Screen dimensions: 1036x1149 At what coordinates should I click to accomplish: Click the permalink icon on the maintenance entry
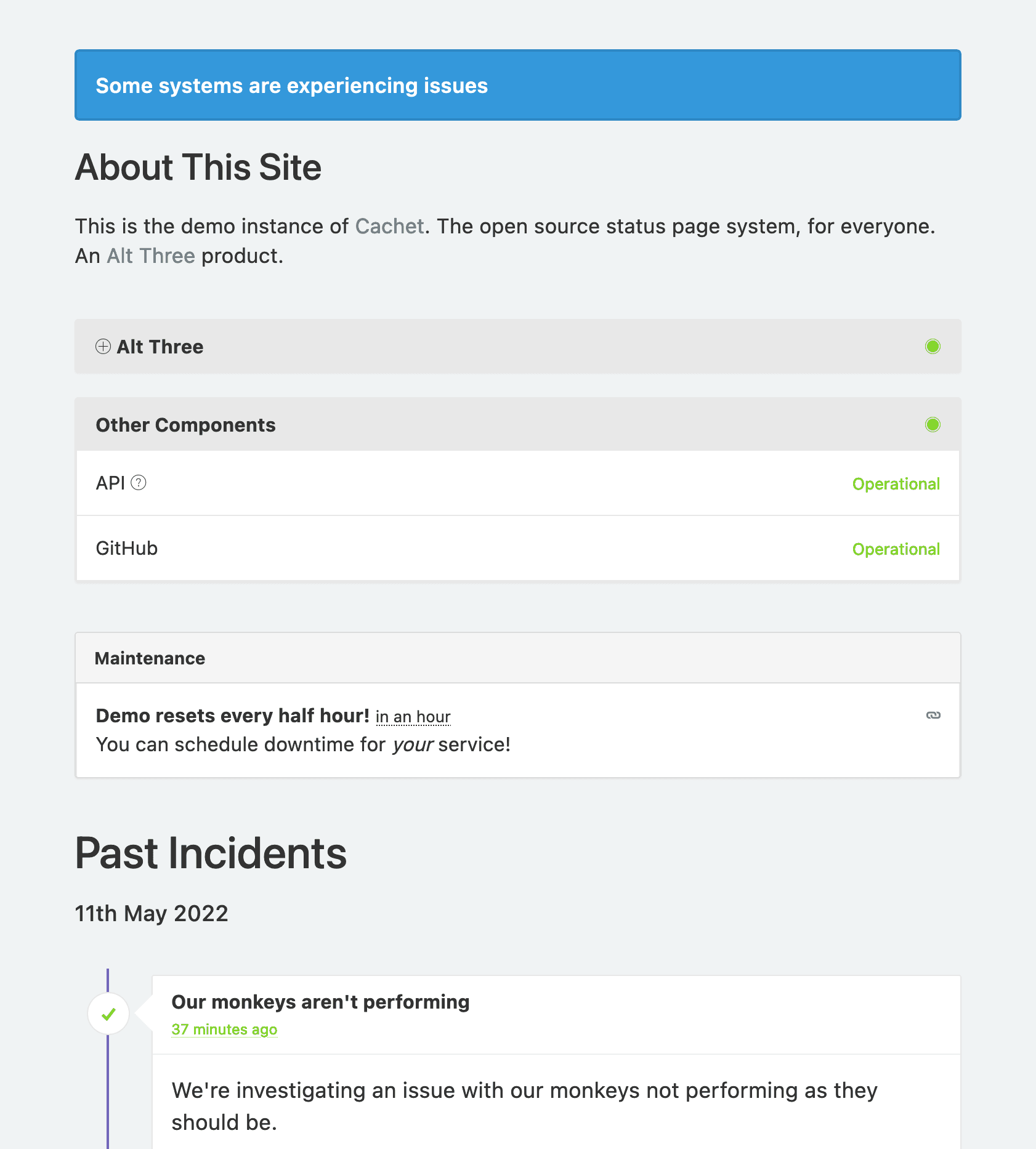point(934,715)
